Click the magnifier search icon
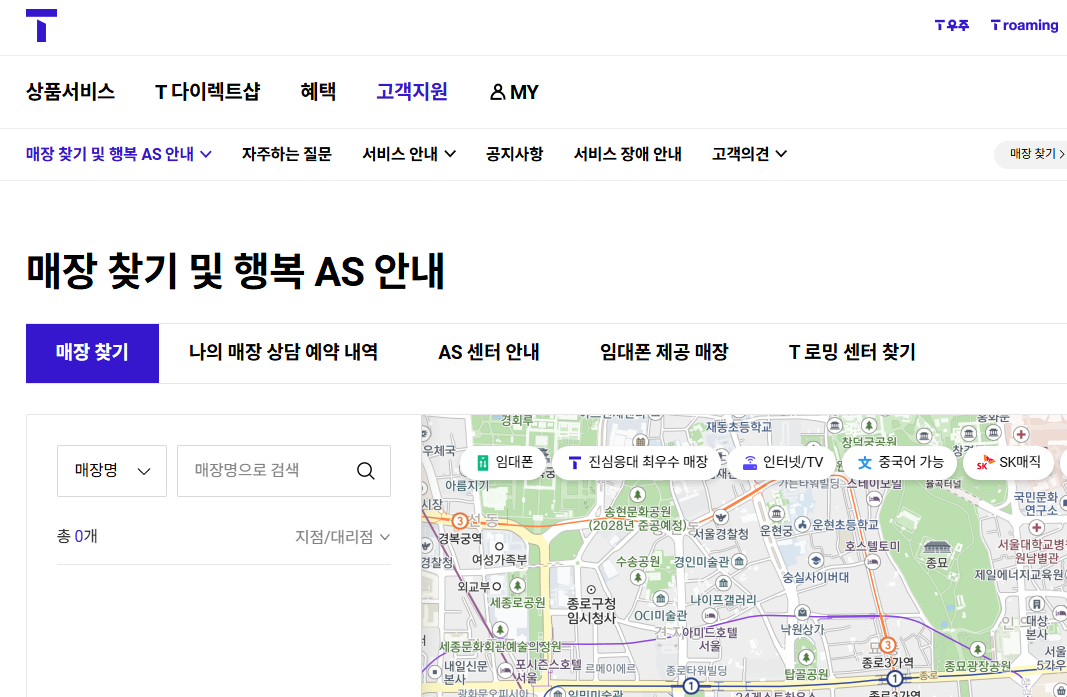Viewport: 1067px width, 697px height. (365, 471)
